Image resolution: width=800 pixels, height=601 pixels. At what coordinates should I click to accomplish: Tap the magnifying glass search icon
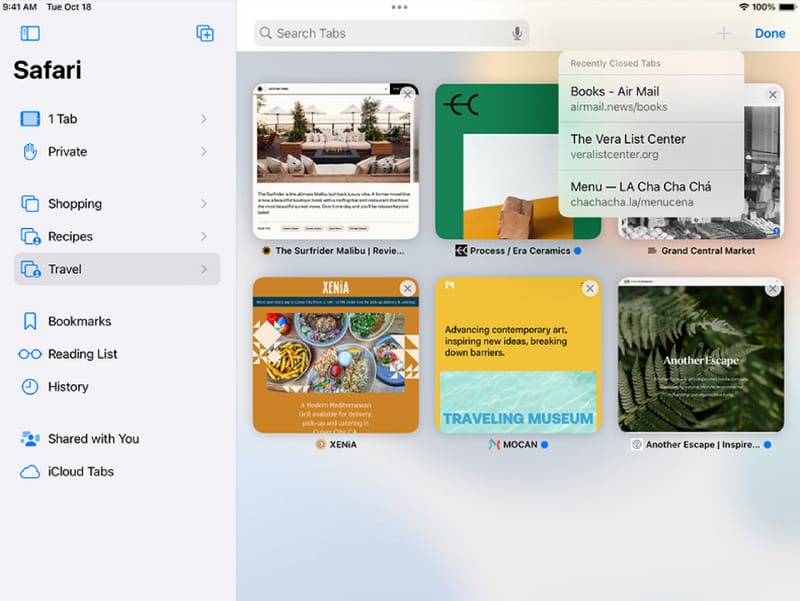(x=265, y=33)
